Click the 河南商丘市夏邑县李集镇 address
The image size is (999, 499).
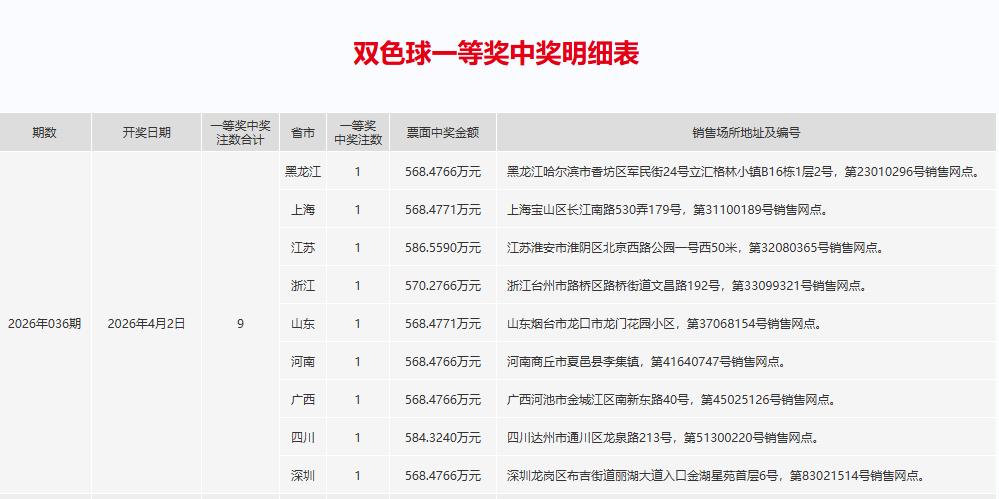tap(645, 362)
